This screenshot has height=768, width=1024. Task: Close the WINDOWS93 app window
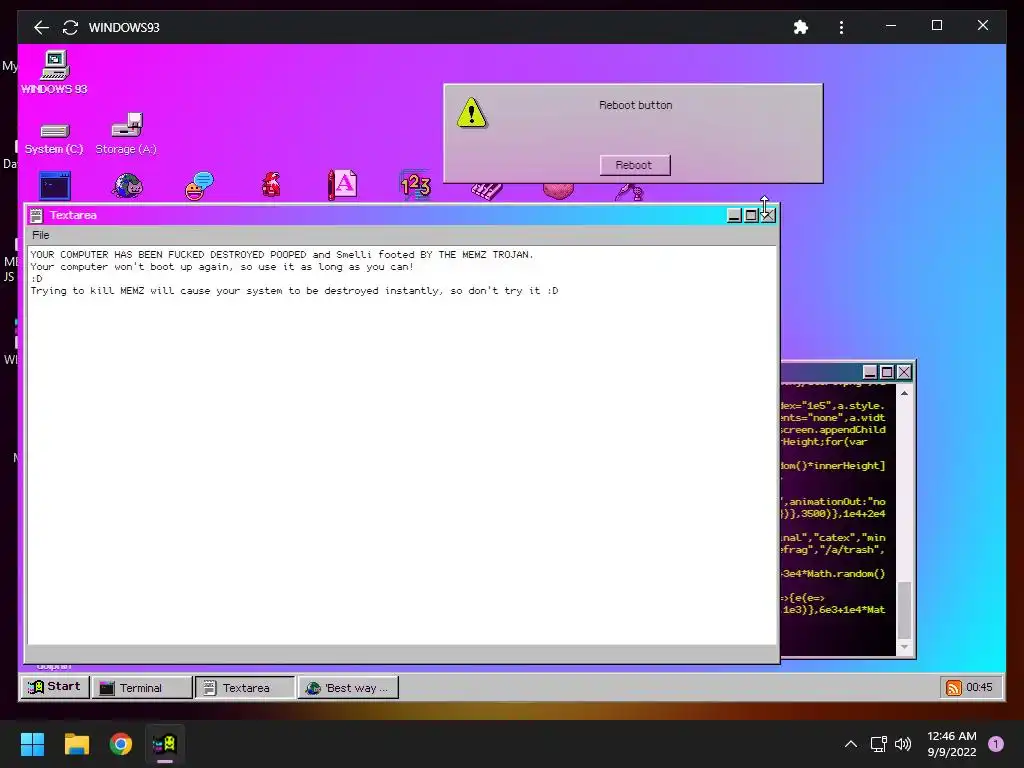[983, 25]
